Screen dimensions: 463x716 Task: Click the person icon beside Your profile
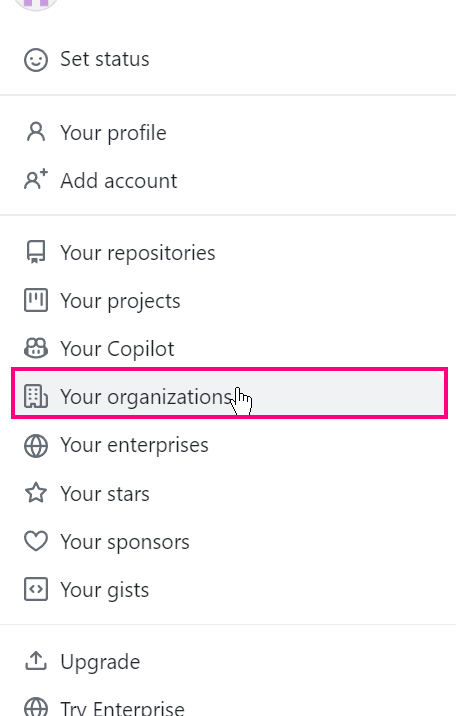point(36,132)
